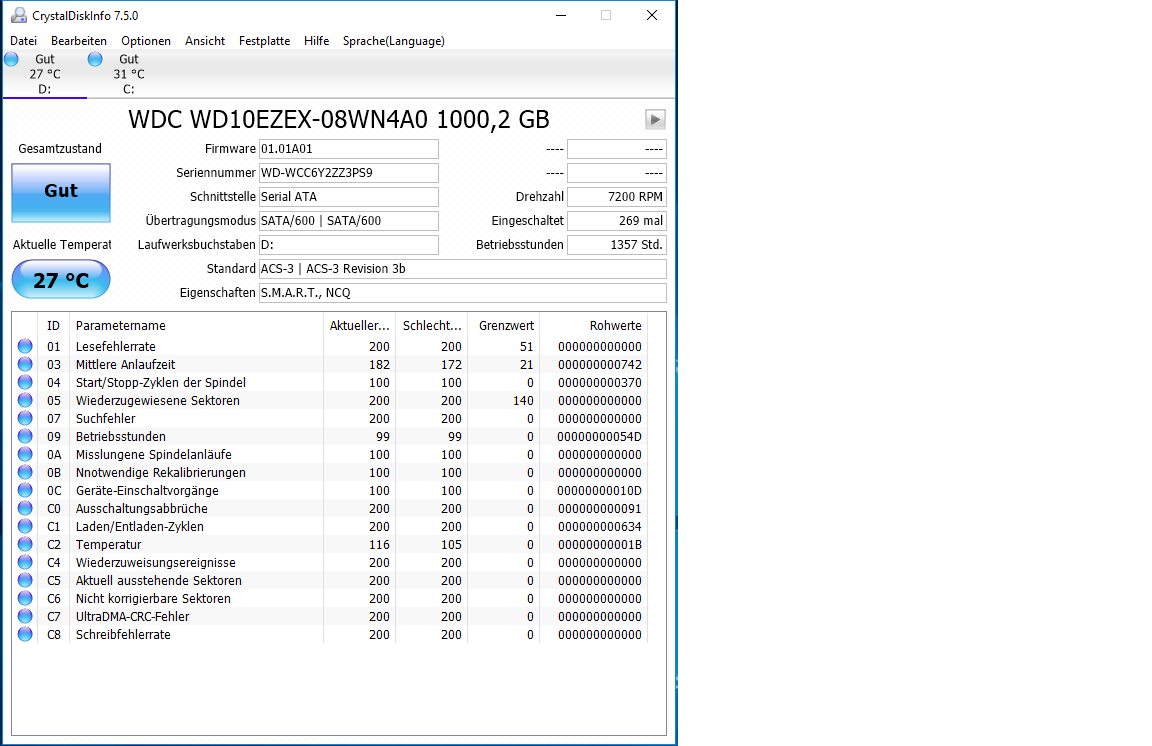The height and width of the screenshot is (746, 1152).
Task: Click the Übertragungsmodus field SATA/600
Action: coord(349,220)
